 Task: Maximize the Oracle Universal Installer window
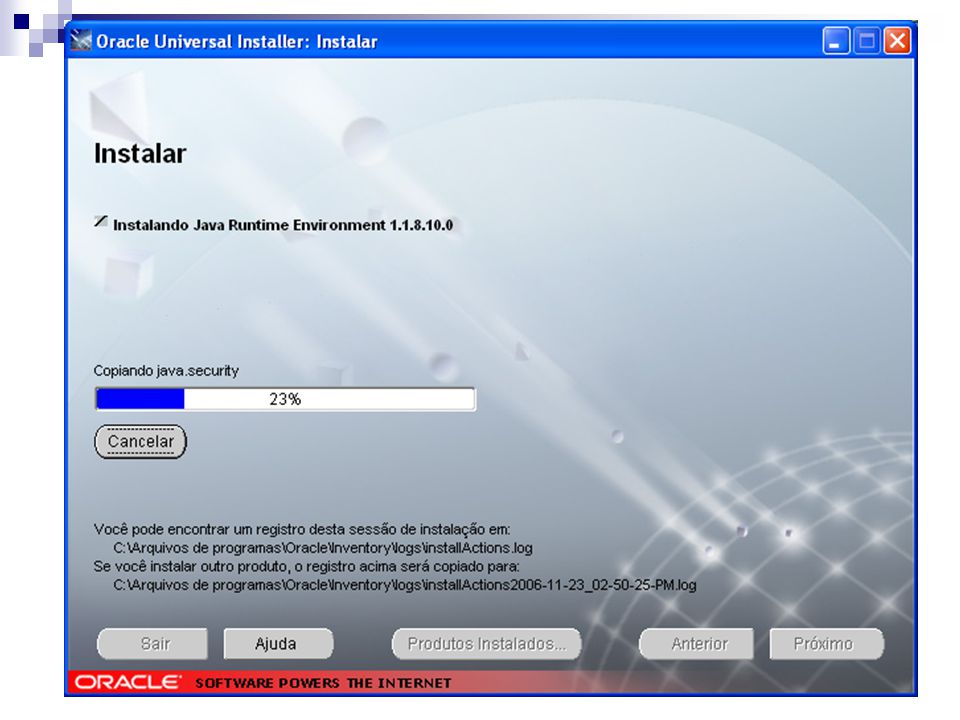(x=866, y=41)
